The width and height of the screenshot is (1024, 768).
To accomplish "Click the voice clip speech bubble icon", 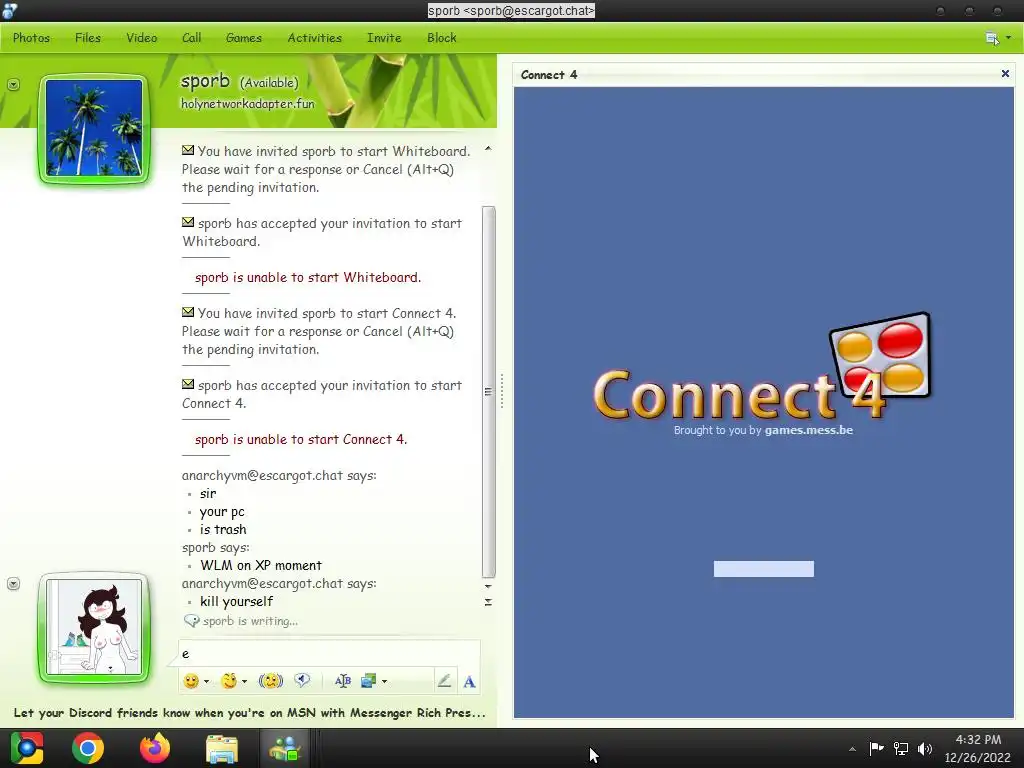I will pyautogui.click(x=302, y=680).
